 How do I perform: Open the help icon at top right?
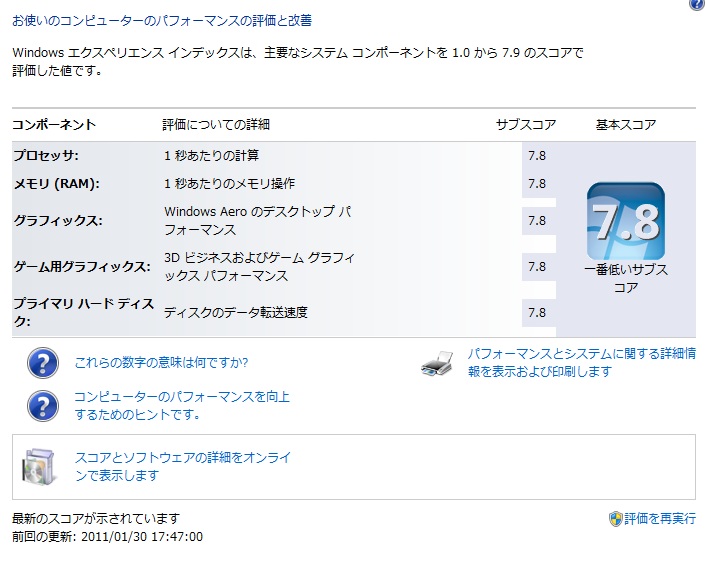pos(698,4)
